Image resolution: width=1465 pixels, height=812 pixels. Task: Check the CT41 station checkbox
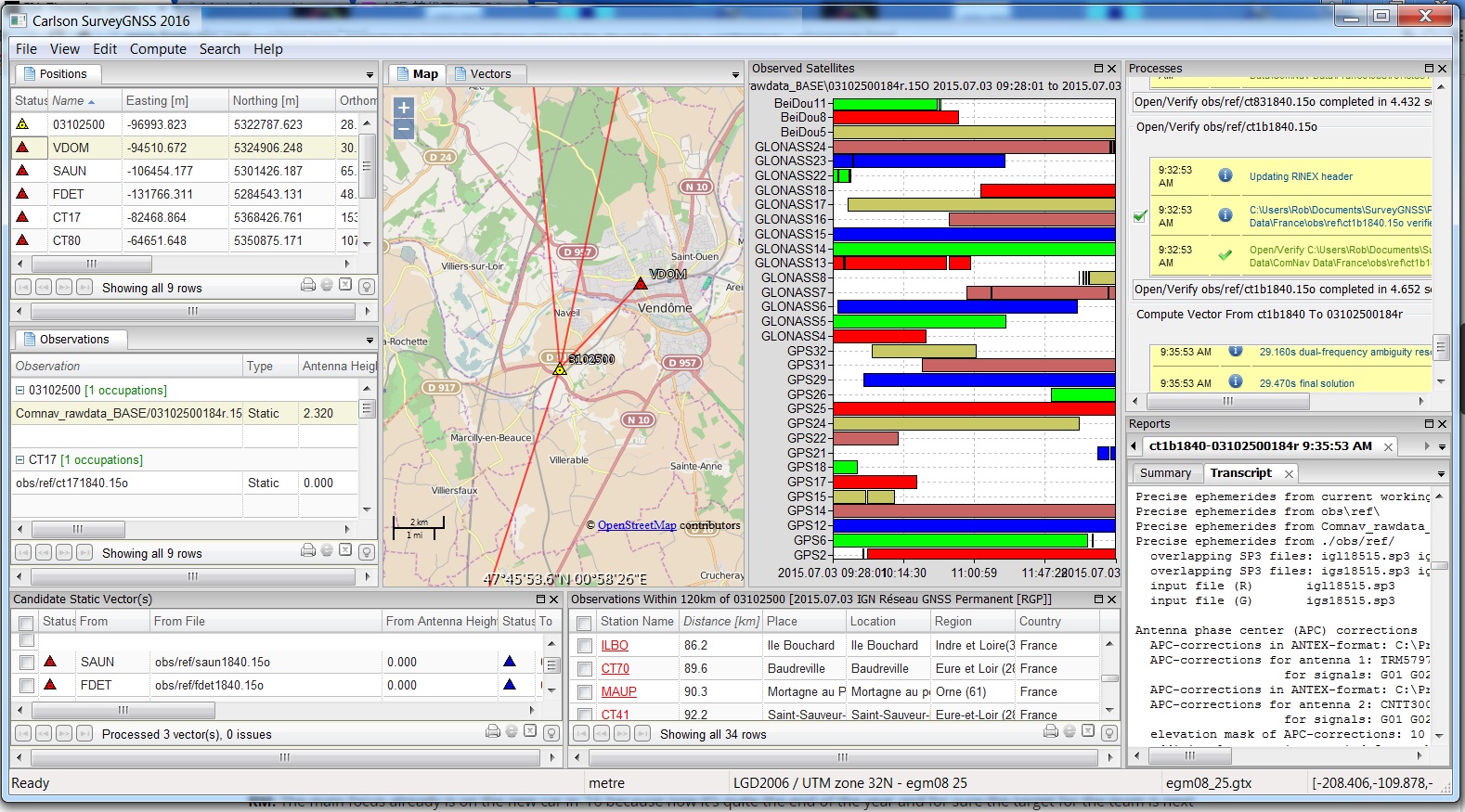click(x=584, y=715)
